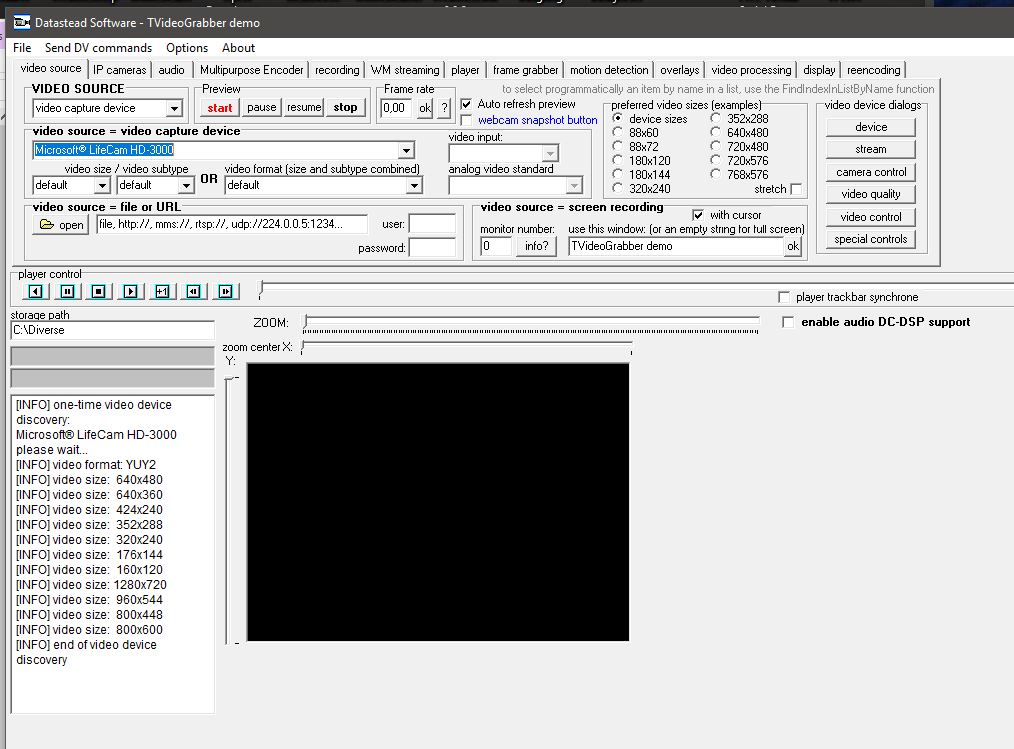Click the fast forward player control icon

click(x=225, y=292)
